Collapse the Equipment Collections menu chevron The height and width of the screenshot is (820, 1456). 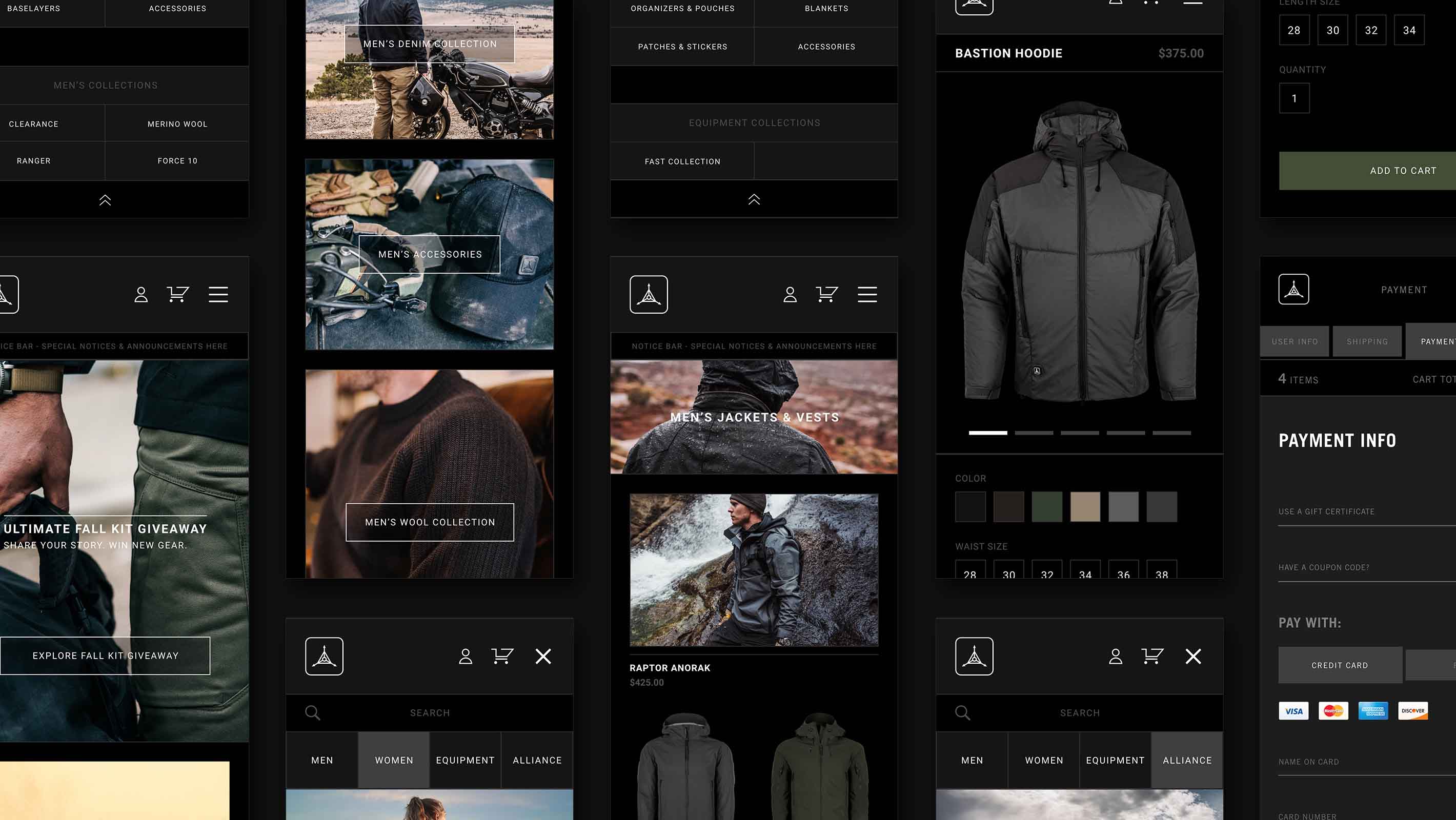click(x=754, y=199)
